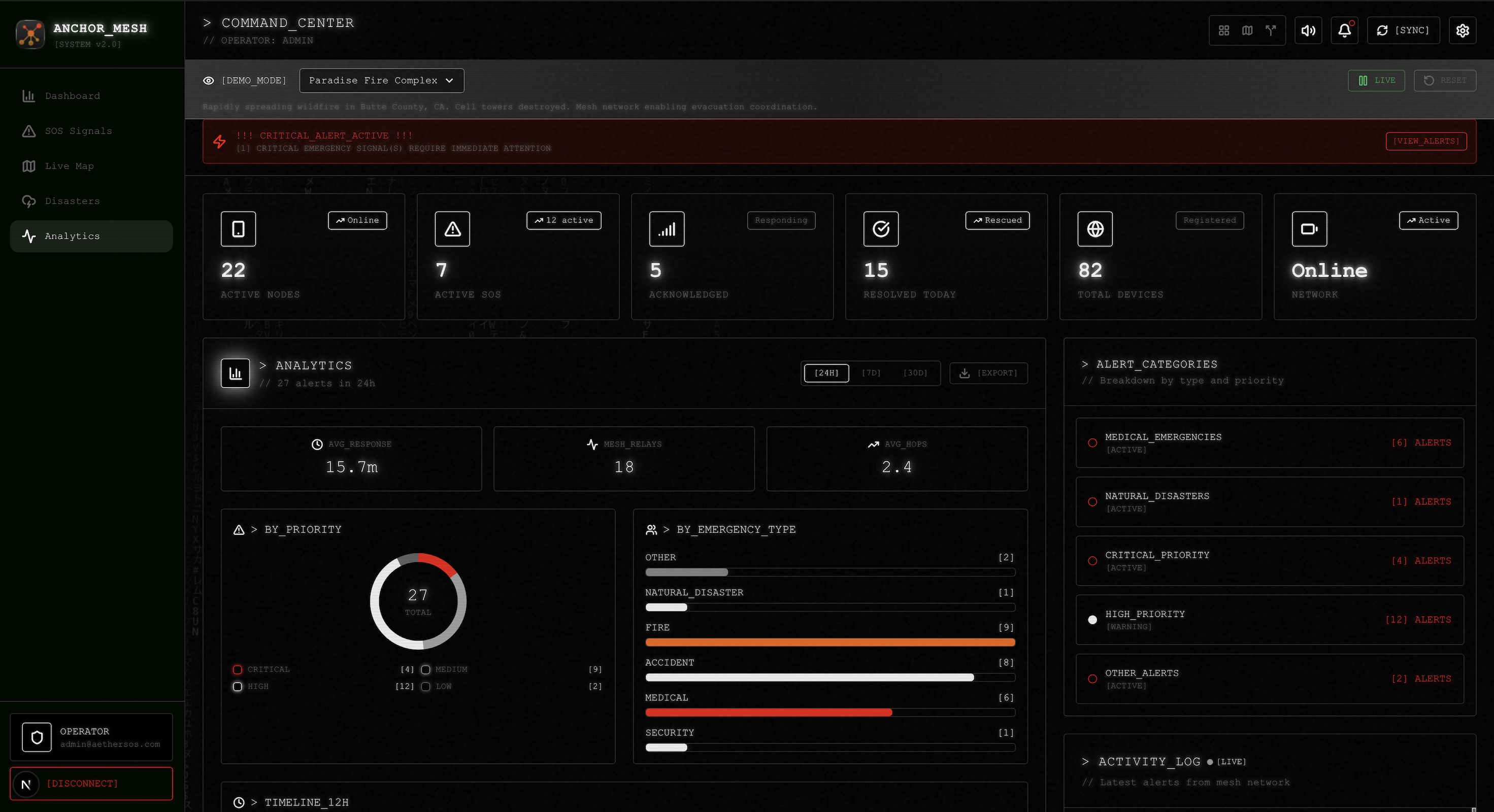The height and width of the screenshot is (812, 1494).
Task: Click the VIEW_ALERTS button
Action: click(1426, 141)
